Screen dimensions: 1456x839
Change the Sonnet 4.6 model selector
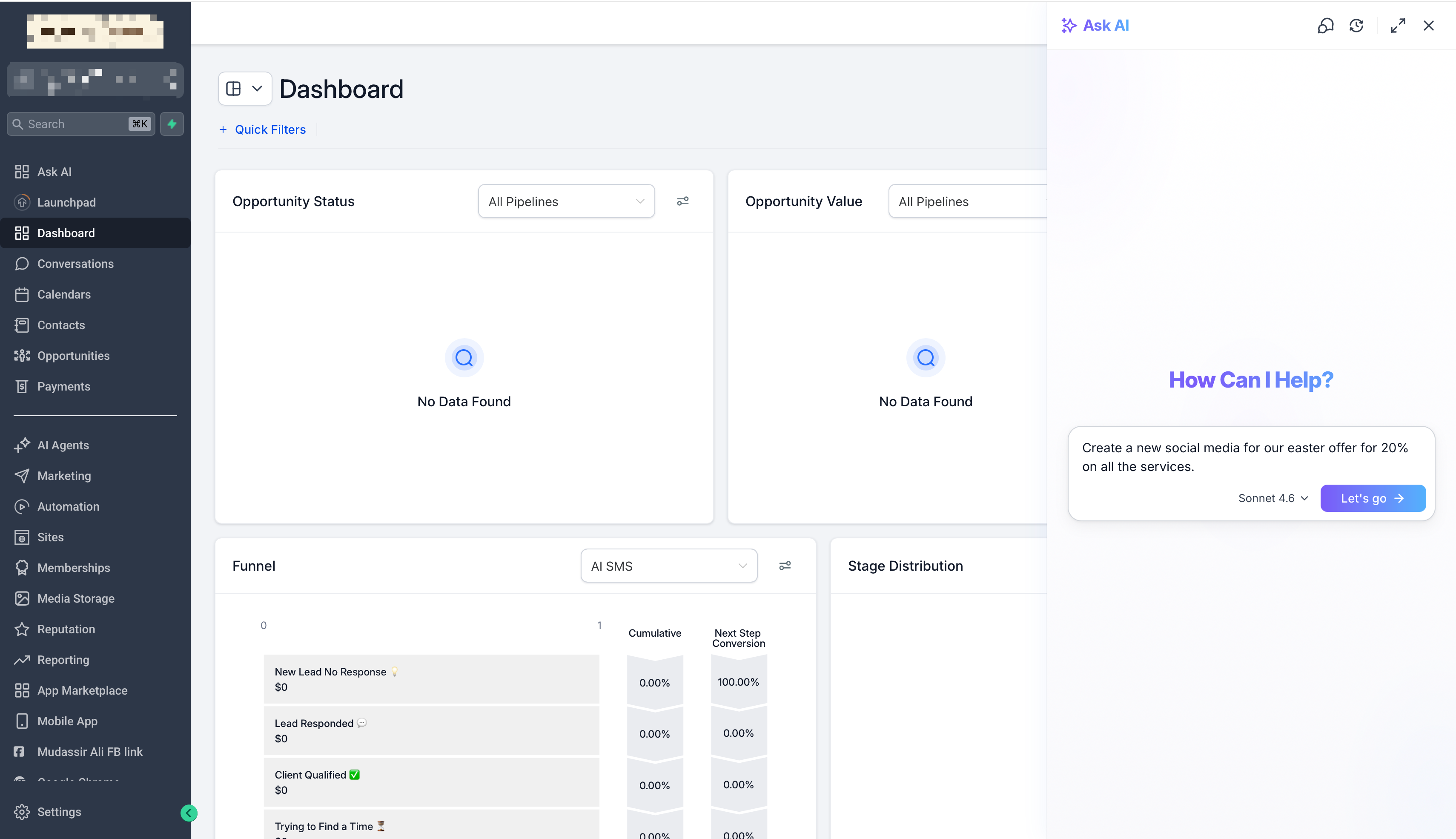pos(1273,498)
